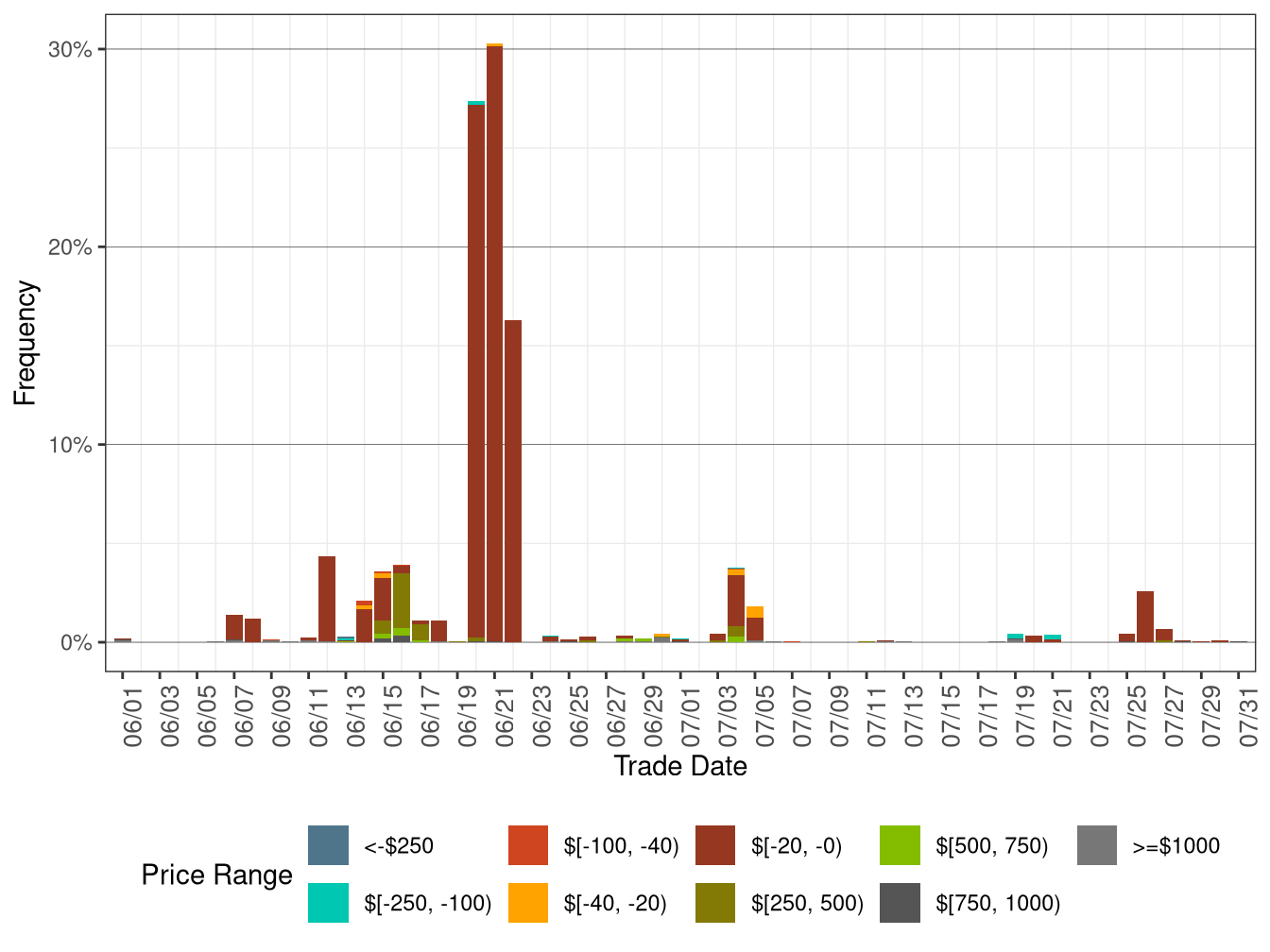Select the brown $[-20, -0) legend swatch
1270x952 pixels.
point(715,845)
